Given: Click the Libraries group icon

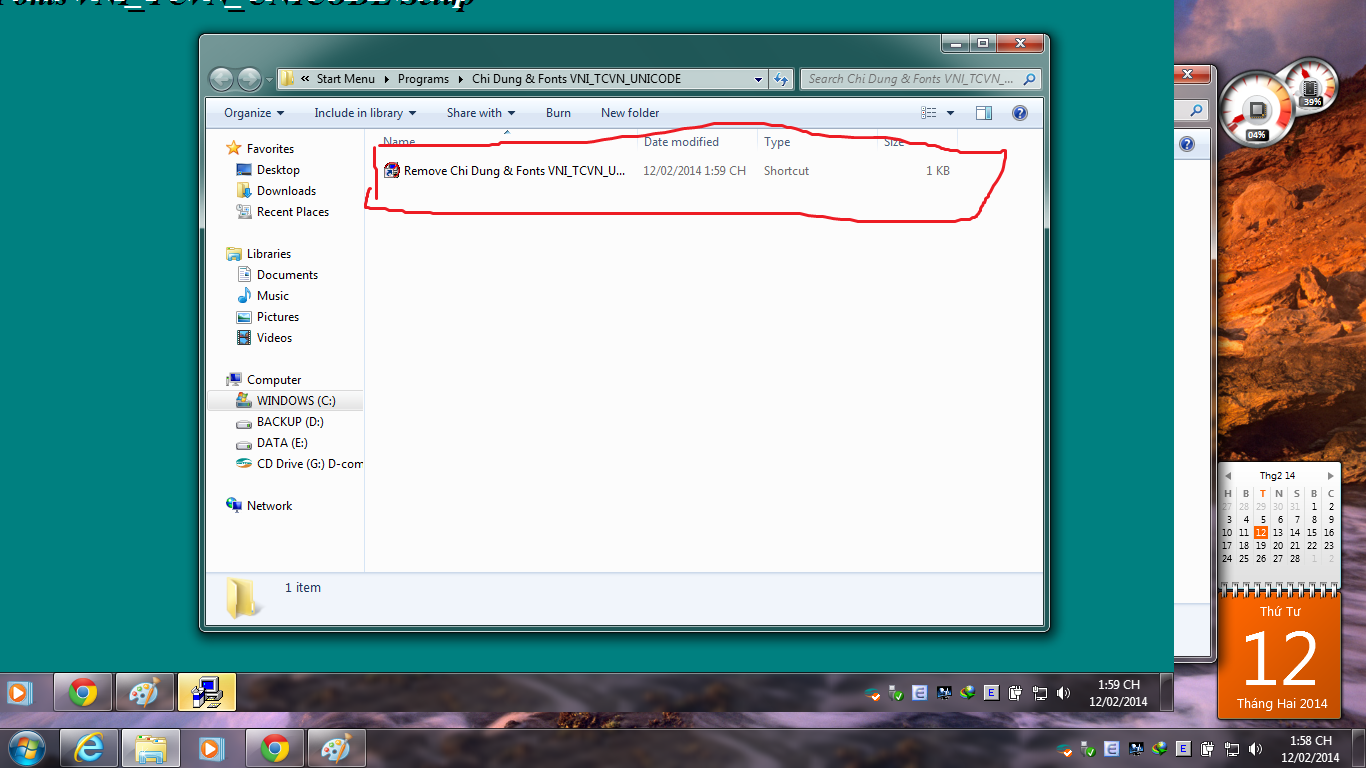Looking at the screenshot, I should [x=234, y=253].
